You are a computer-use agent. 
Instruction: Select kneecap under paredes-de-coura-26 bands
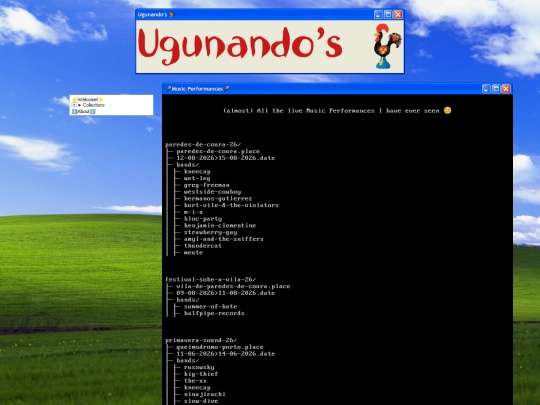[x=197, y=172]
